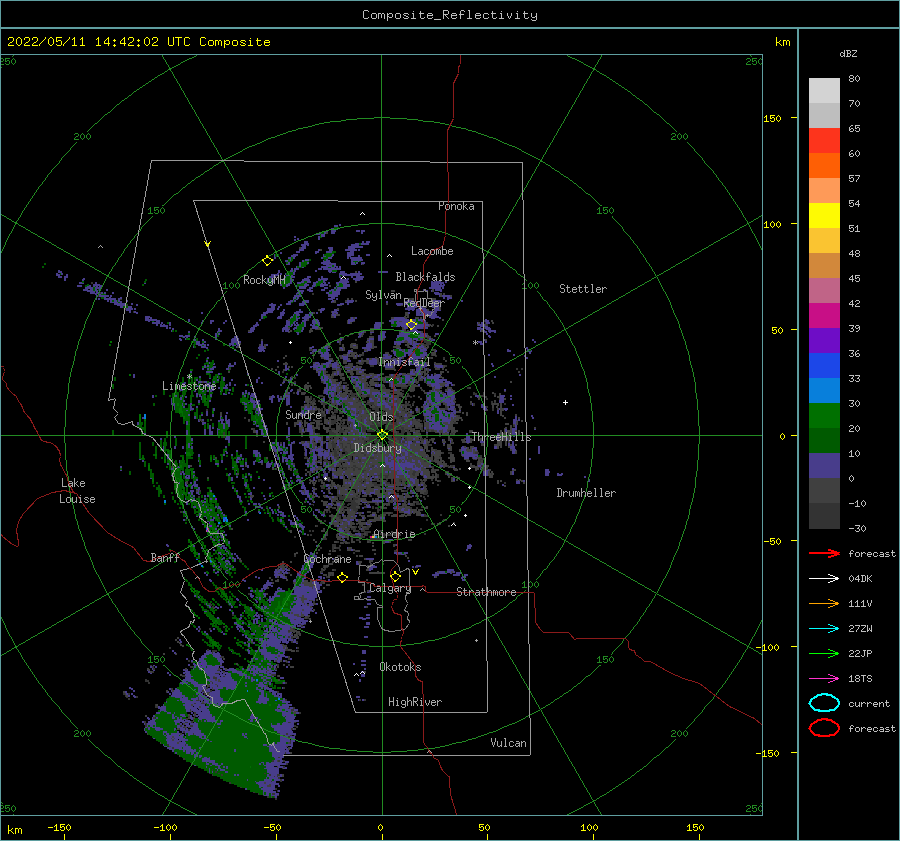The width and height of the screenshot is (900, 841).
Task: Click the white 04DK arrow icon
Action: pyautogui.click(x=824, y=579)
